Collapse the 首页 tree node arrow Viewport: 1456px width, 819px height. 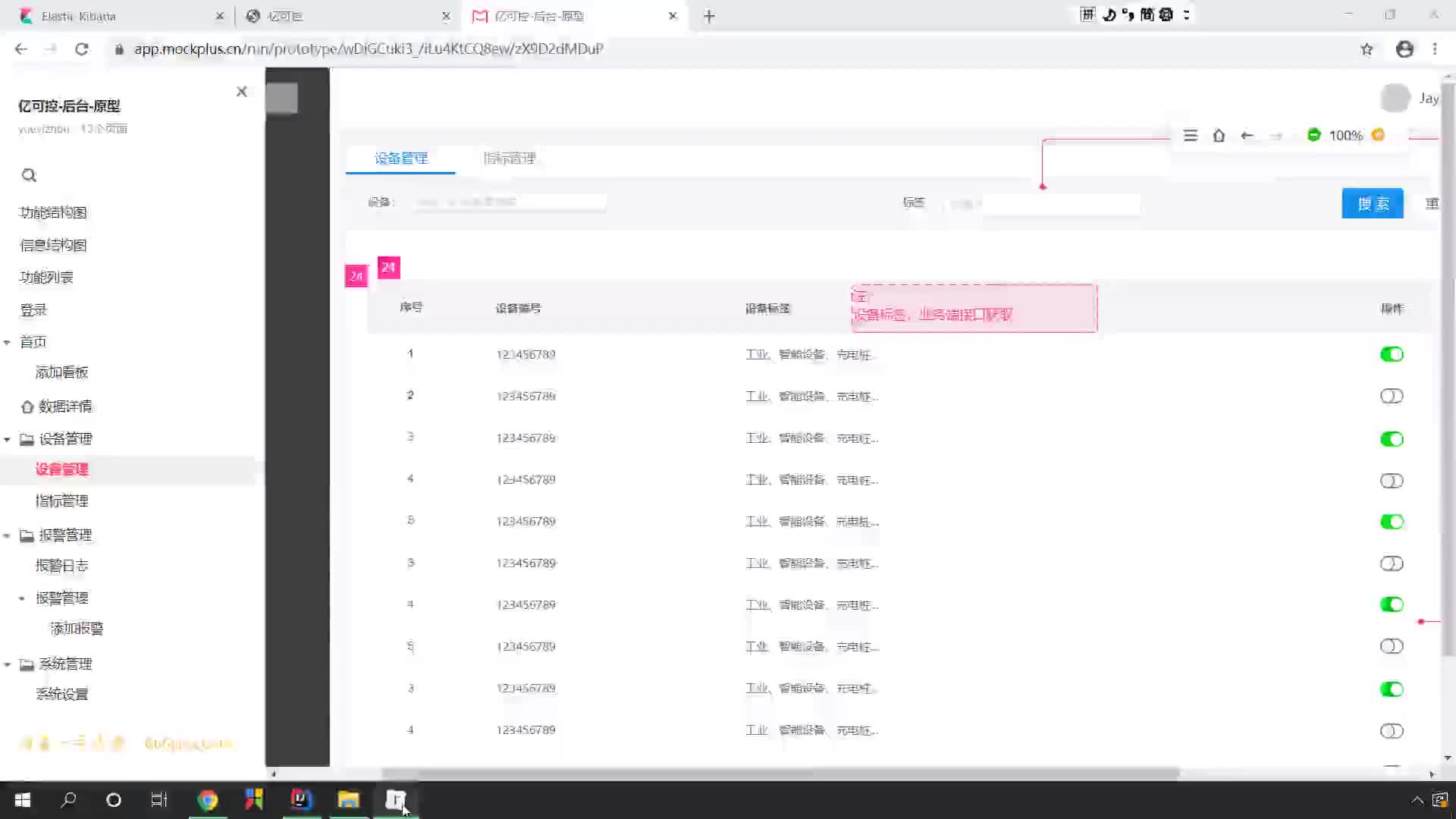click(7, 342)
